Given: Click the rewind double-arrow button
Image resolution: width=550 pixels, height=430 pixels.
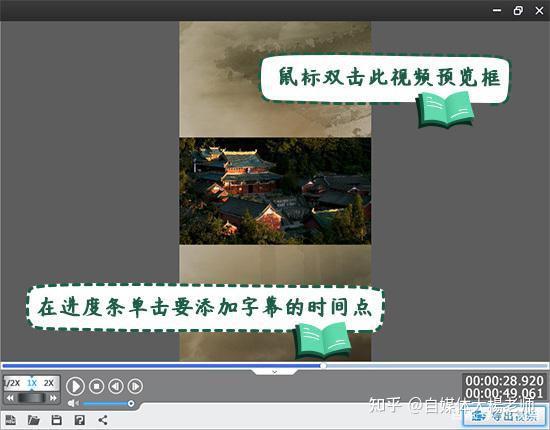Looking at the screenshot, I should [x=10, y=398].
